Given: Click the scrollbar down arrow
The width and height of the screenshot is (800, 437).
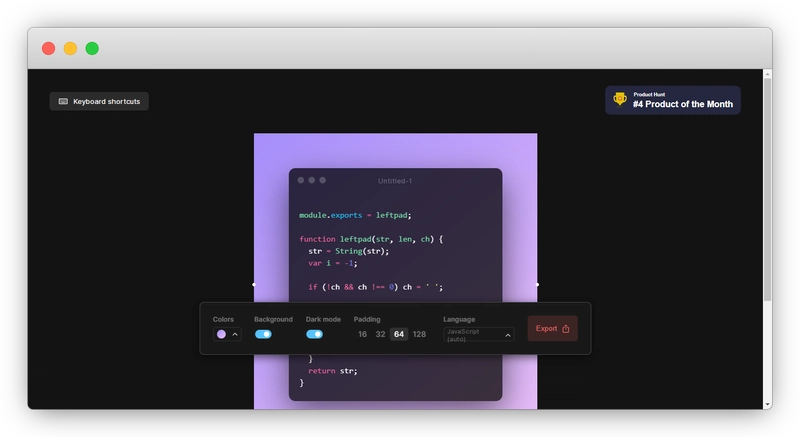Looking at the screenshot, I should [767, 404].
